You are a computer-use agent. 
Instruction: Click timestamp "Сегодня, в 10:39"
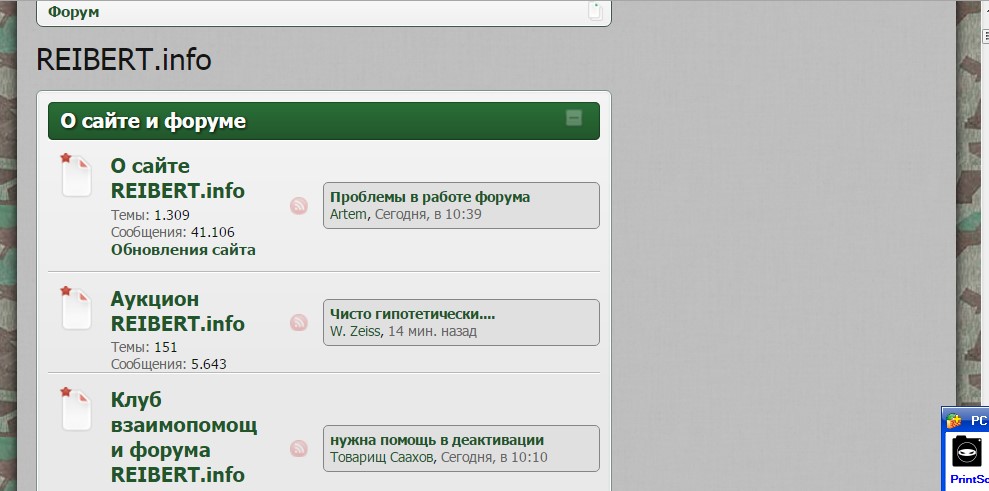(x=428, y=214)
